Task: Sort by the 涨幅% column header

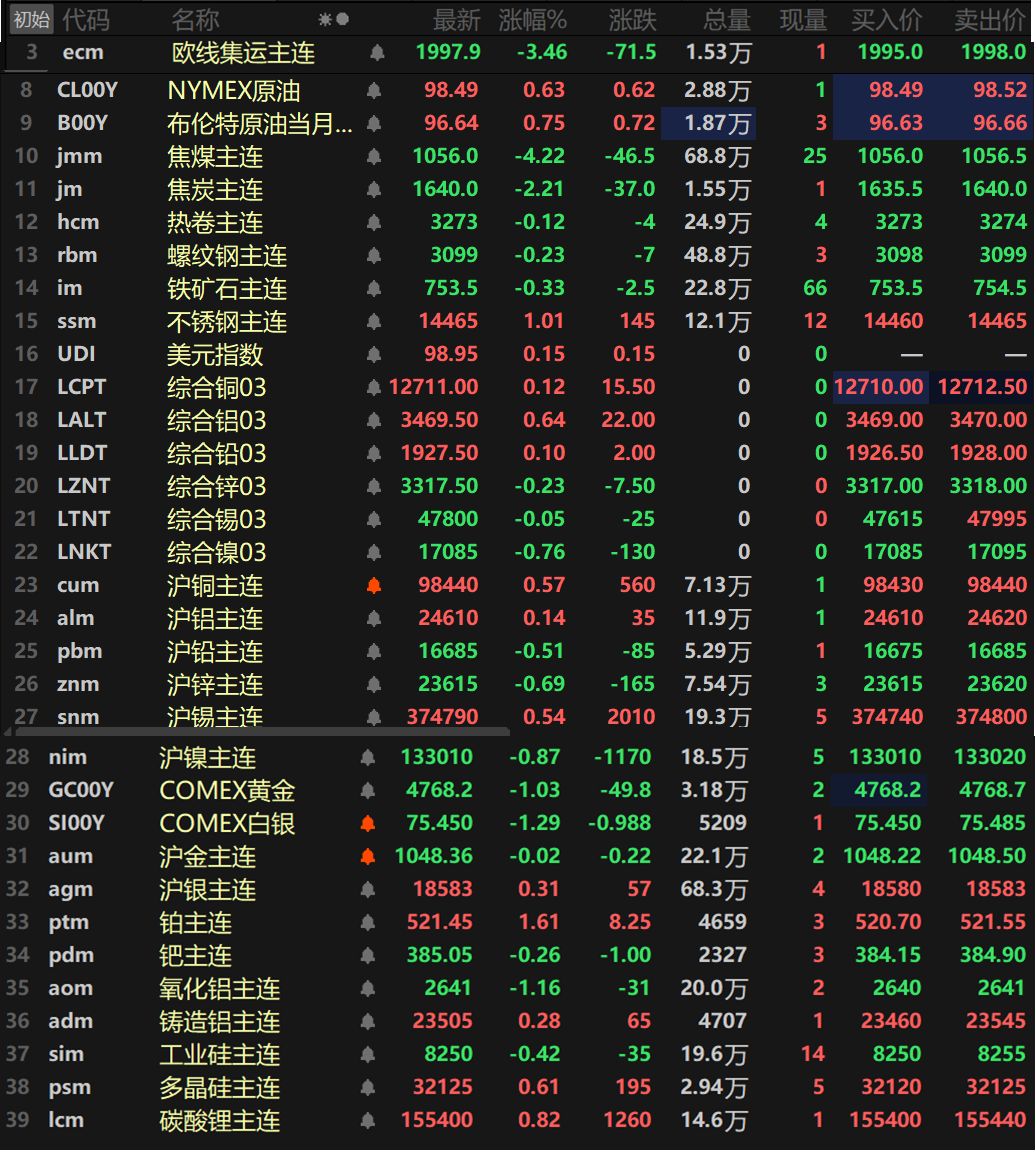Action: (532, 19)
